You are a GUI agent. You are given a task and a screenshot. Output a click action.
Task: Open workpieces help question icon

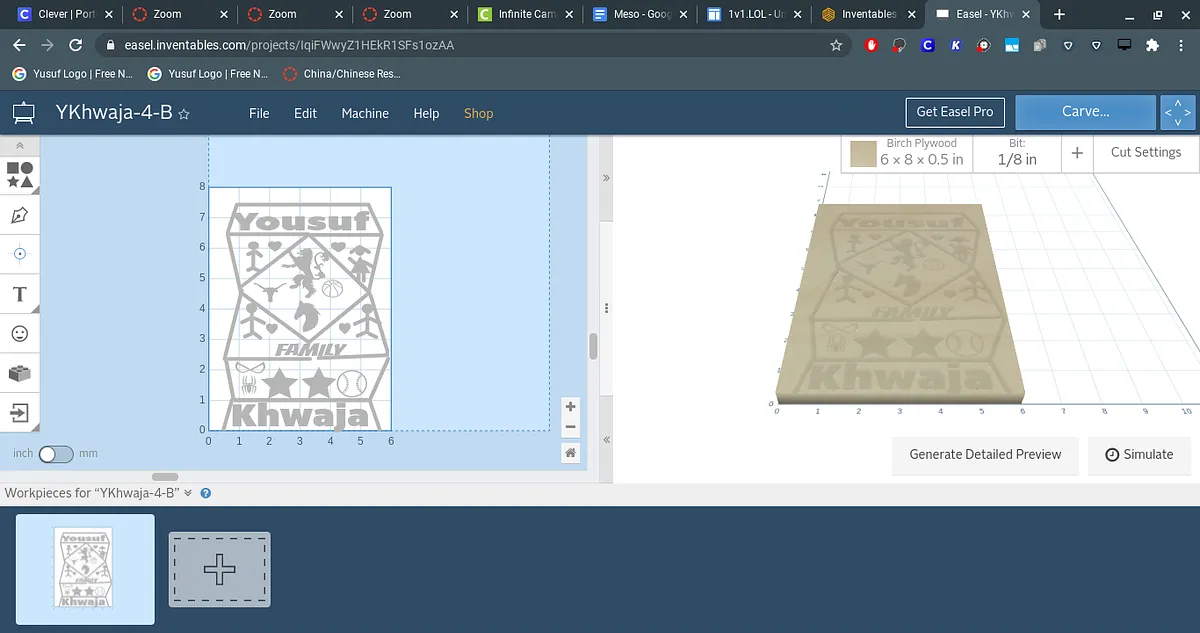[206, 493]
